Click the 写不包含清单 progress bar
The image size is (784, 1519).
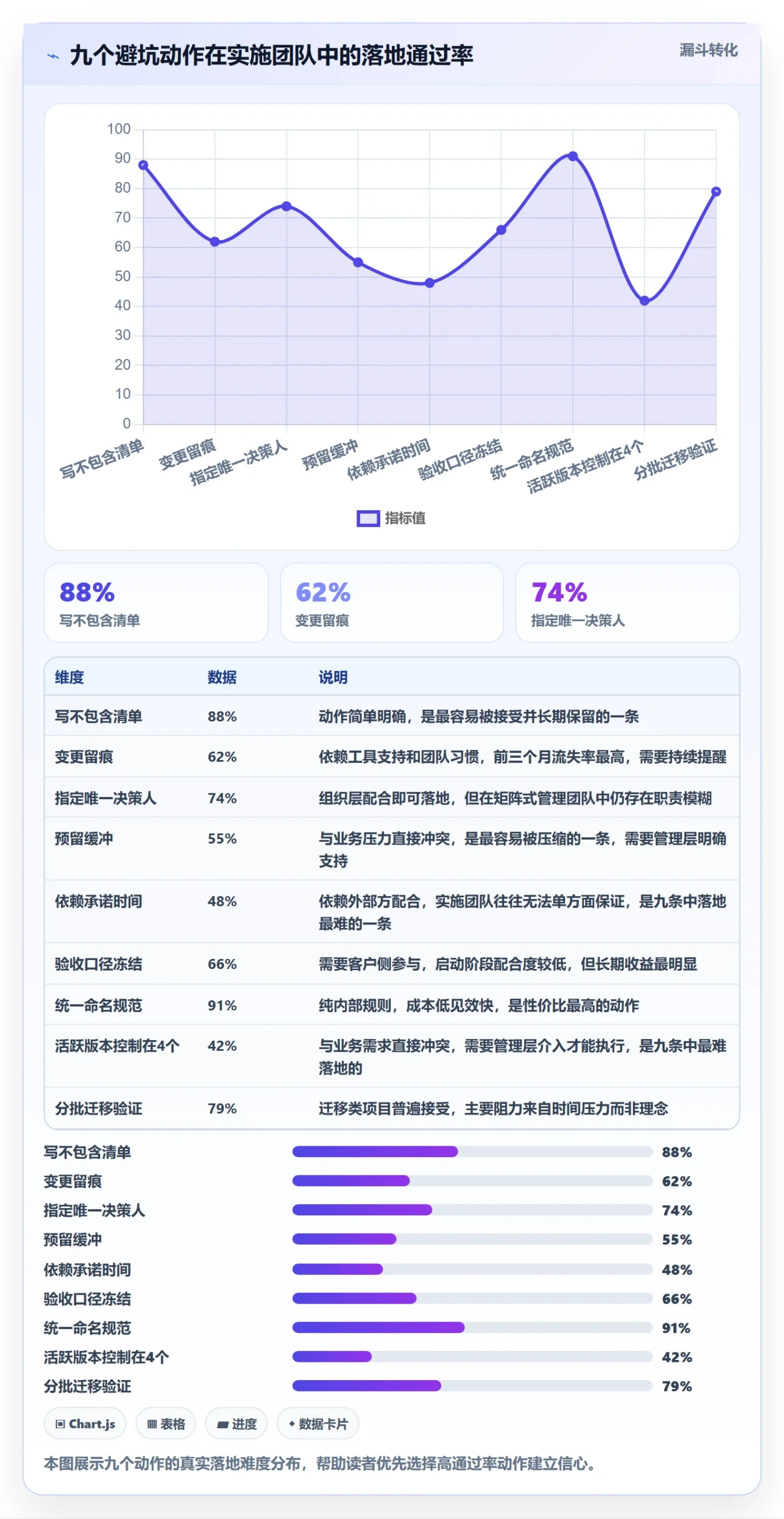coord(472,1152)
